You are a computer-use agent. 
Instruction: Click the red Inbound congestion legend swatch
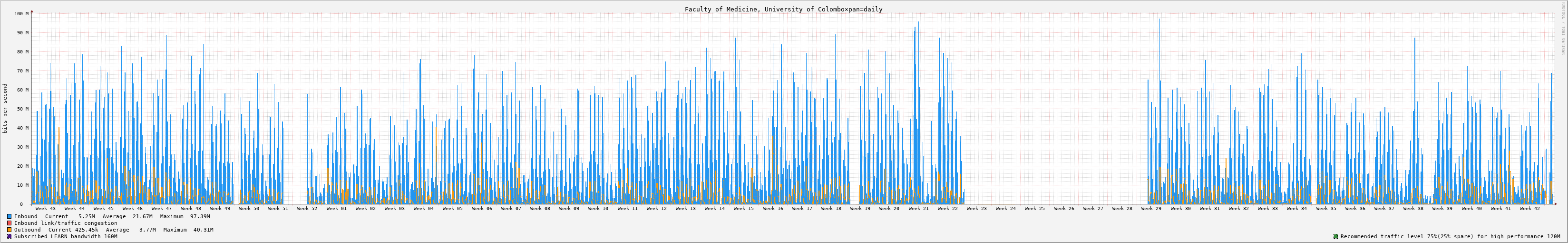click(x=9, y=223)
